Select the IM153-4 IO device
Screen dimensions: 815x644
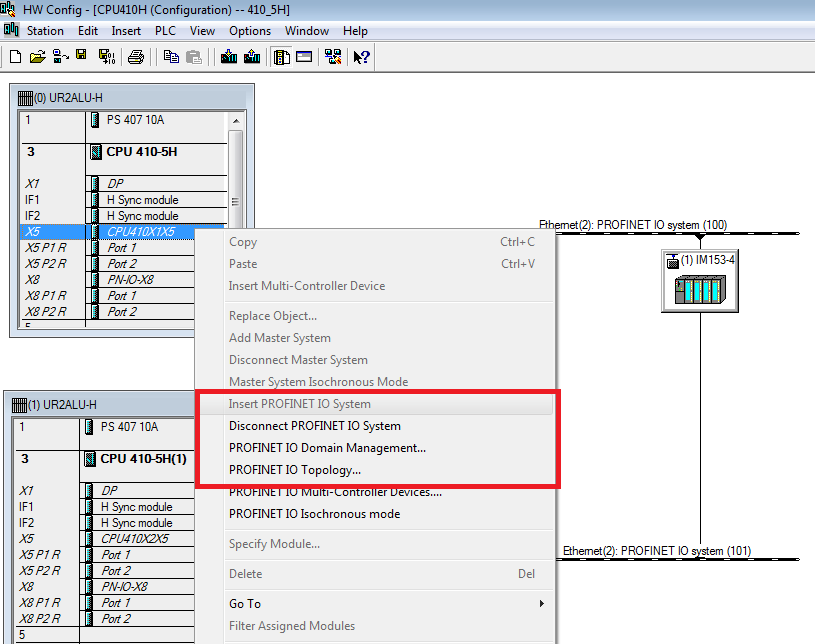point(700,281)
